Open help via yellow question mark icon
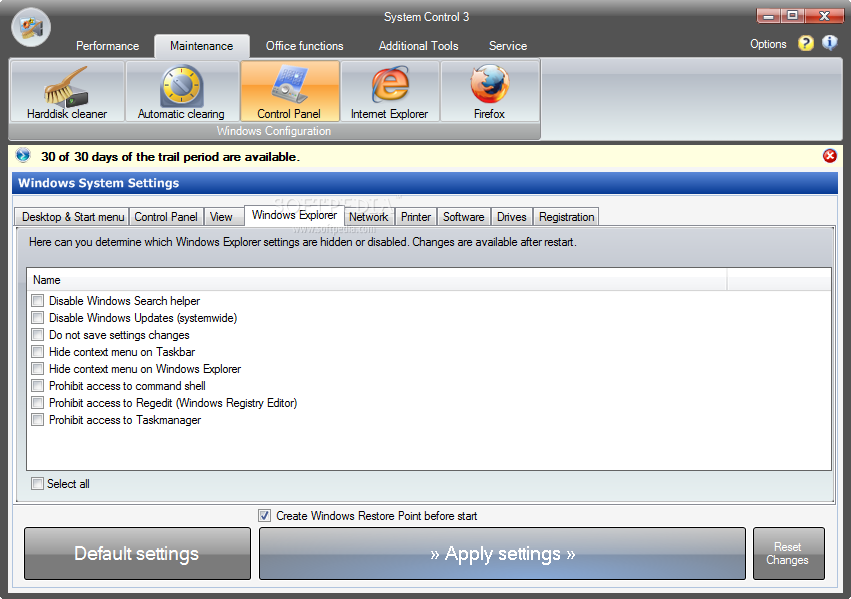 [806, 43]
